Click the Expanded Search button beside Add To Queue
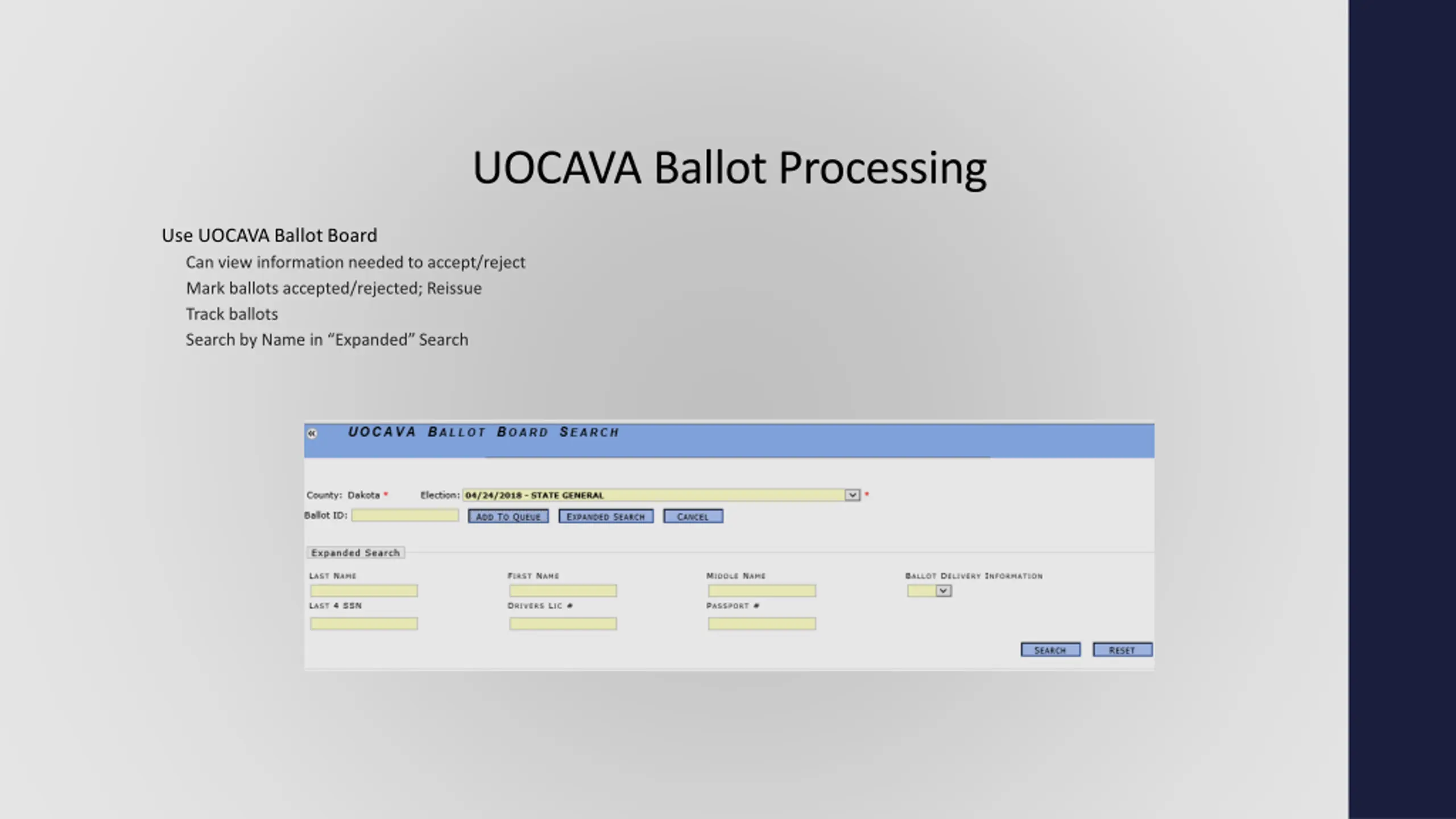Image resolution: width=1456 pixels, height=819 pixels. tap(606, 516)
